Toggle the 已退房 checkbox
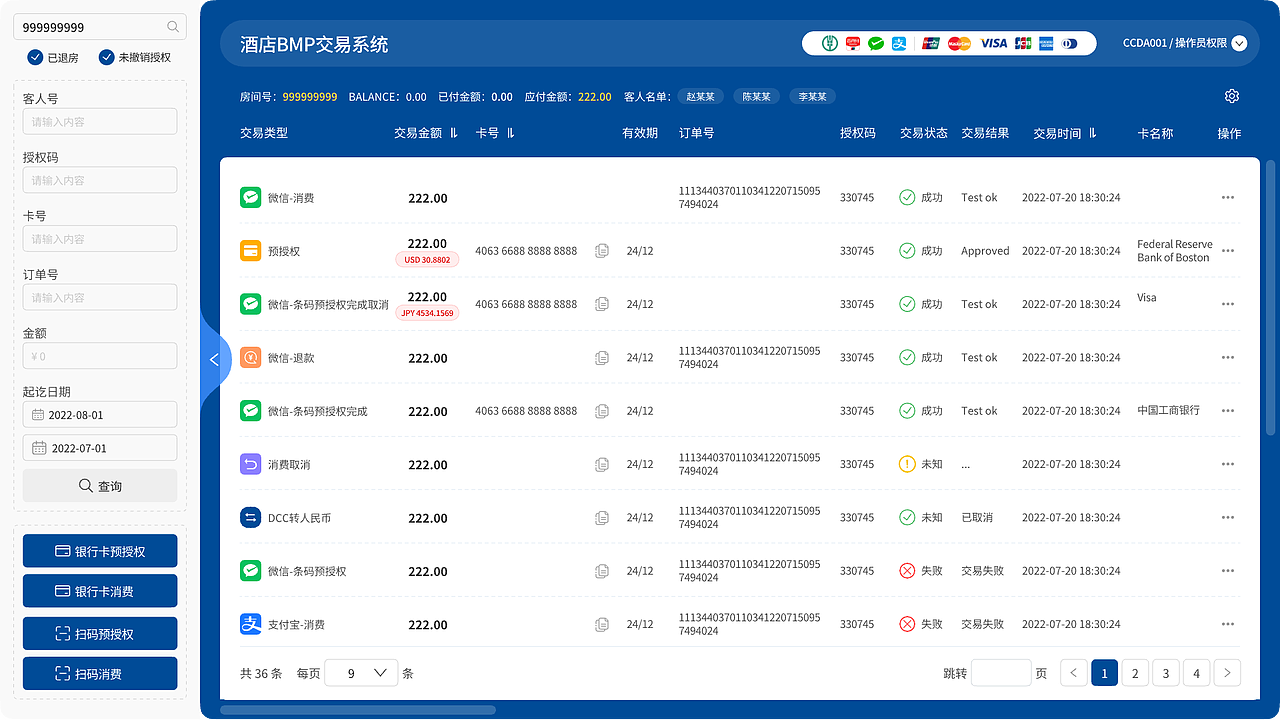 34,58
